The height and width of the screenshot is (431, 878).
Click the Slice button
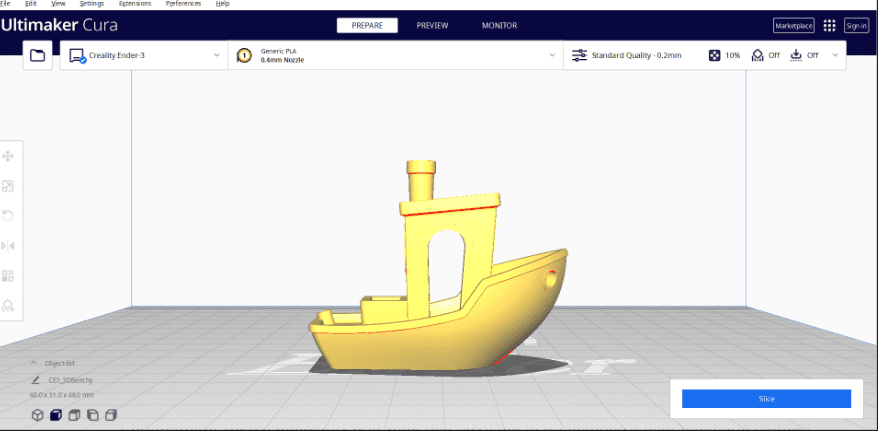pyautogui.click(x=766, y=399)
